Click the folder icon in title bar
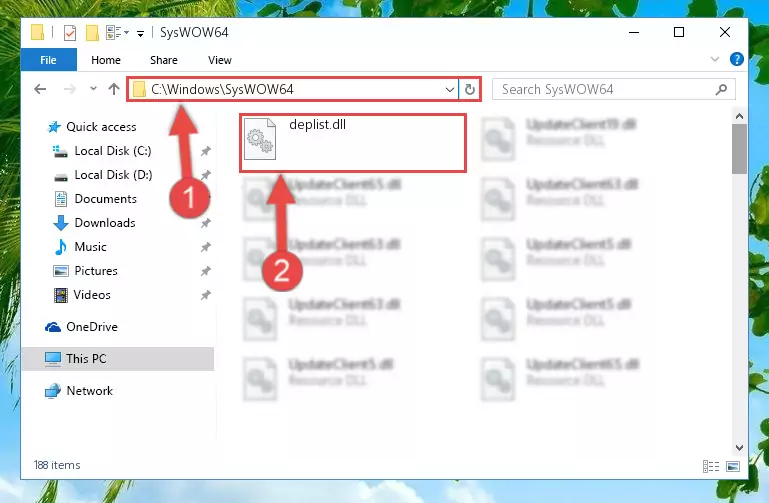This screenshot has height=503, width=769. (x=37, y=32)
